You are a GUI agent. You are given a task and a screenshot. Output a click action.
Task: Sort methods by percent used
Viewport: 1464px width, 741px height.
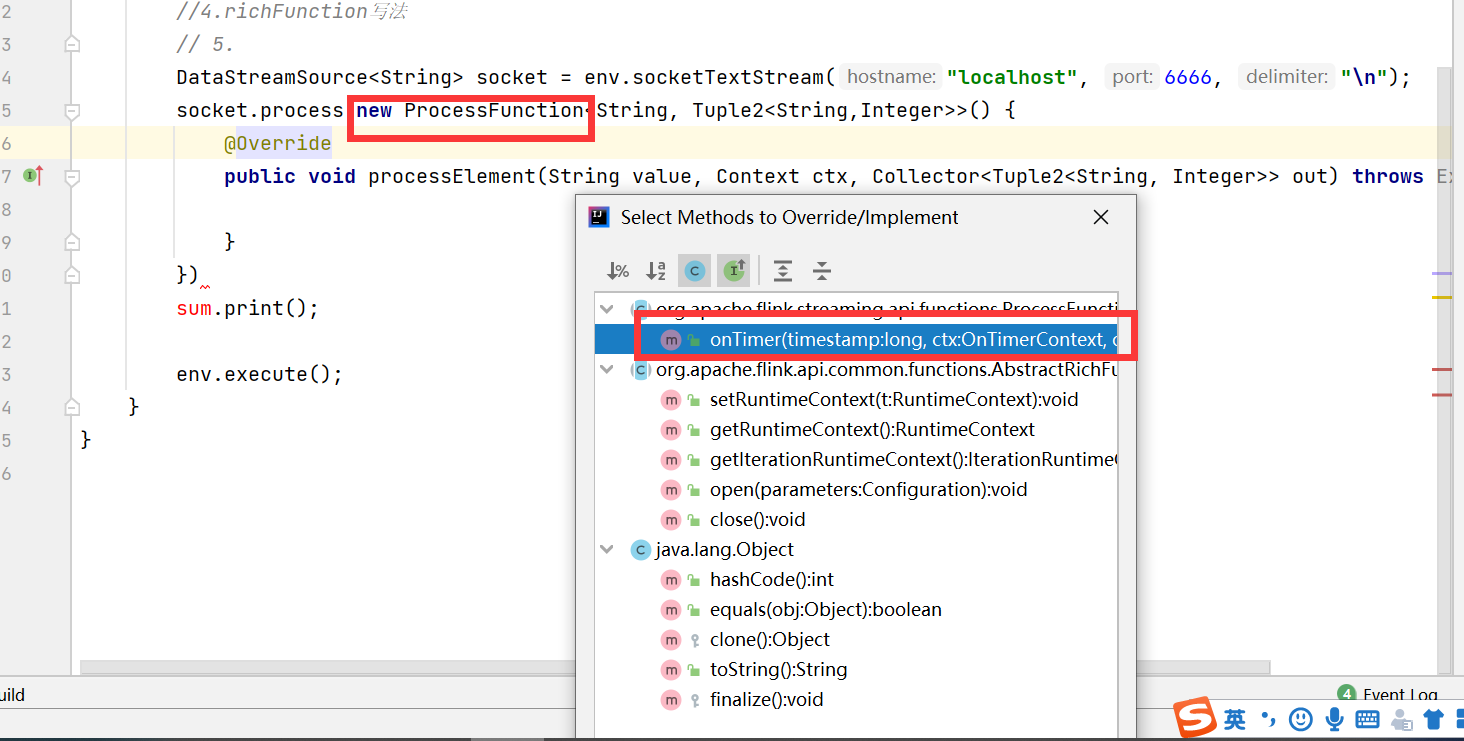618,271
